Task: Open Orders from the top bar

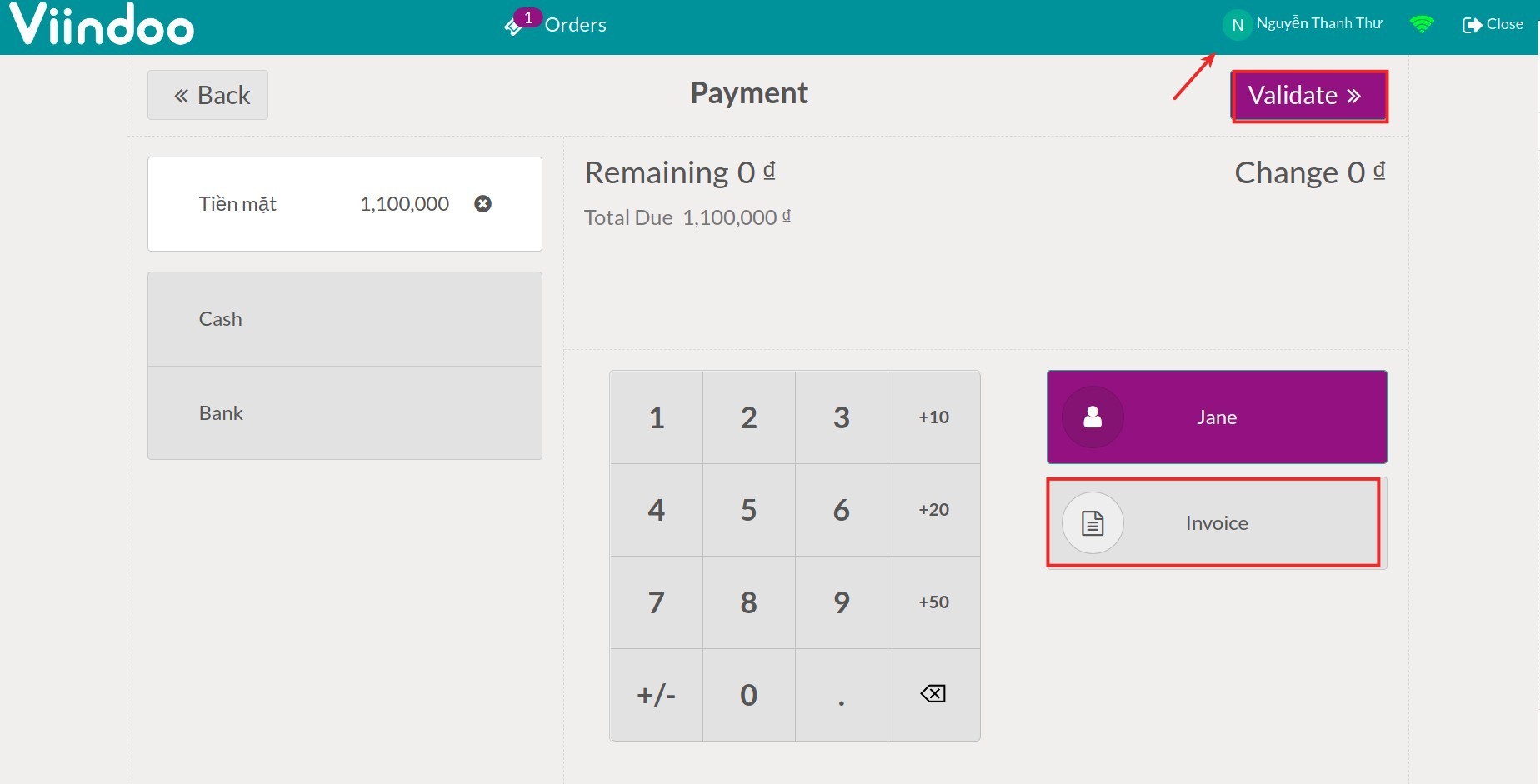Action: point(574,24)
